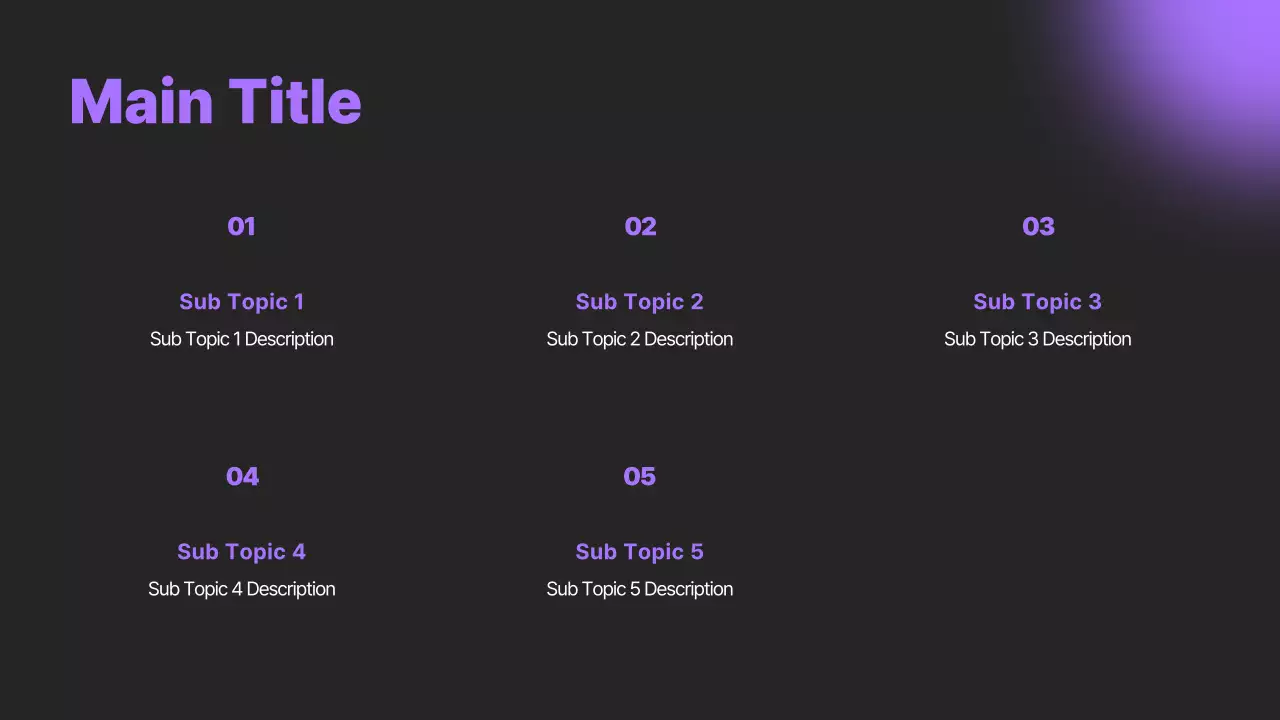
Task: Click the 03 number heading
Action: tap(1038, 226)
